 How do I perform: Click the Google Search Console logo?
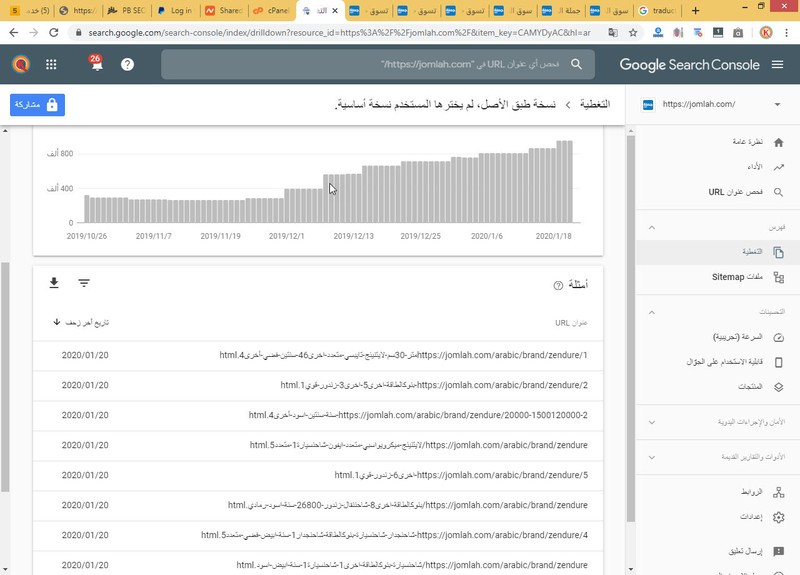689,64
